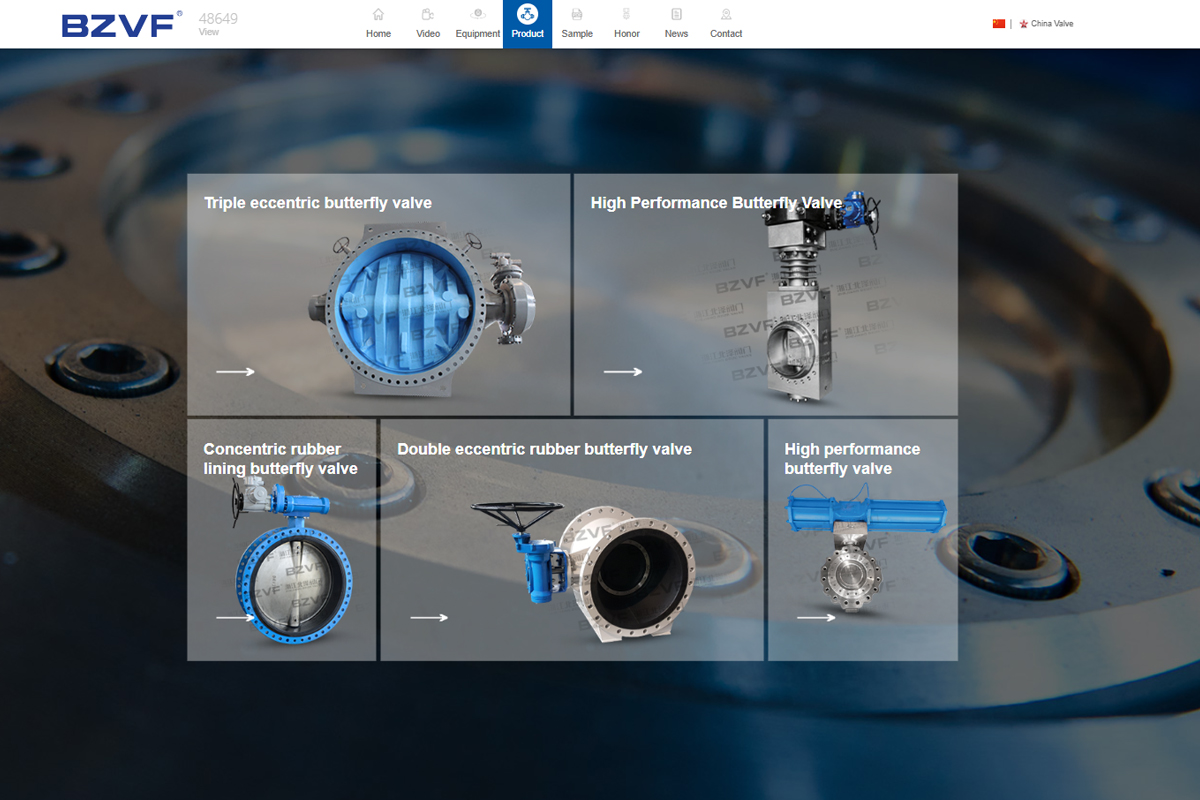
Task: Open the BZVF logo homepage link
Action: 120,25
